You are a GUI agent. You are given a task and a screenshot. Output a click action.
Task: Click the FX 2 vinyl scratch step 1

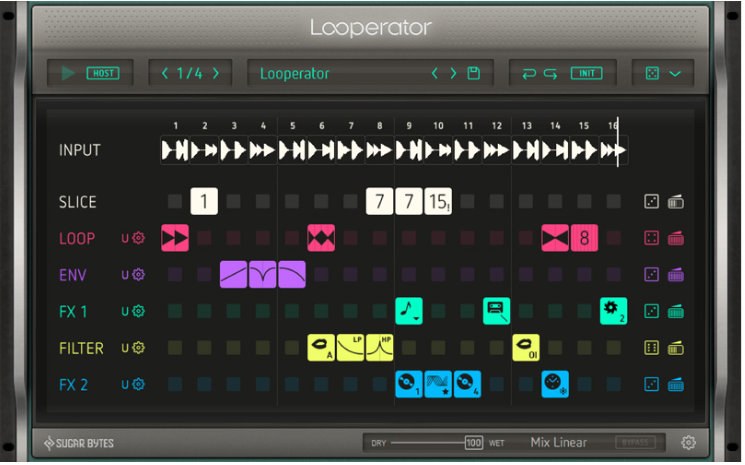(x=409, y=384)
